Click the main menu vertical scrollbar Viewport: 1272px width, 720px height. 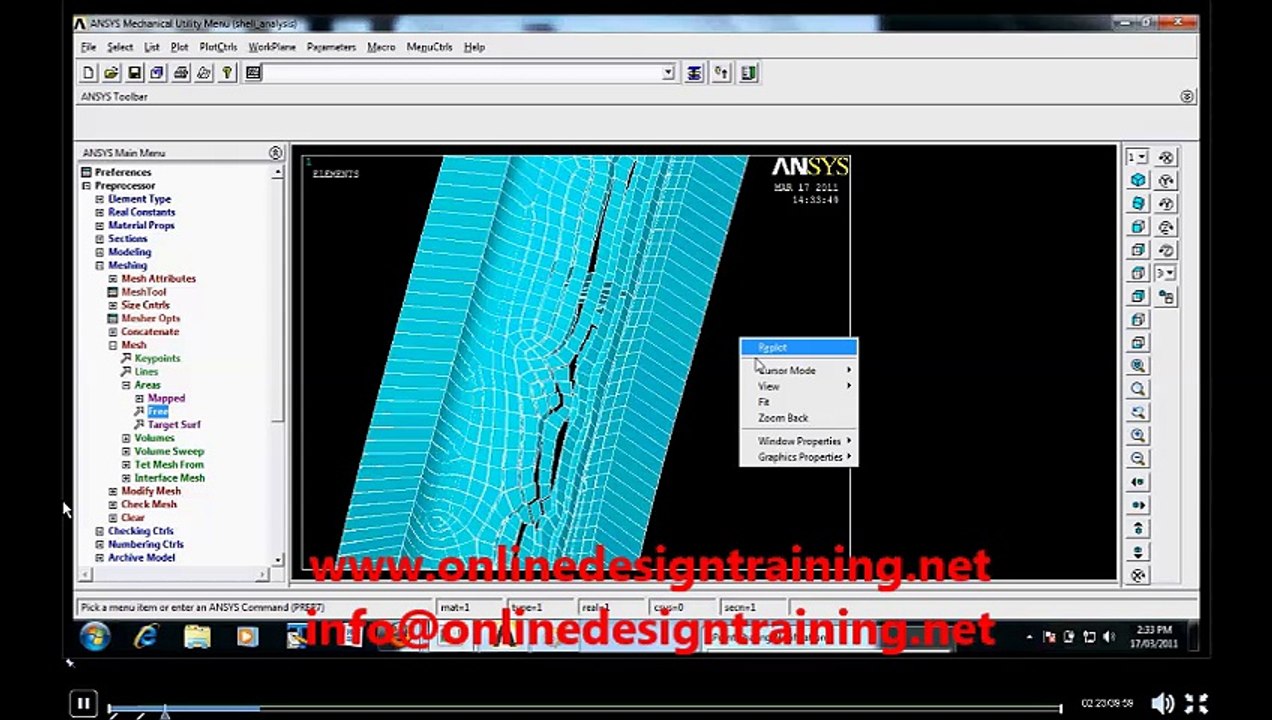pos(278,366)
